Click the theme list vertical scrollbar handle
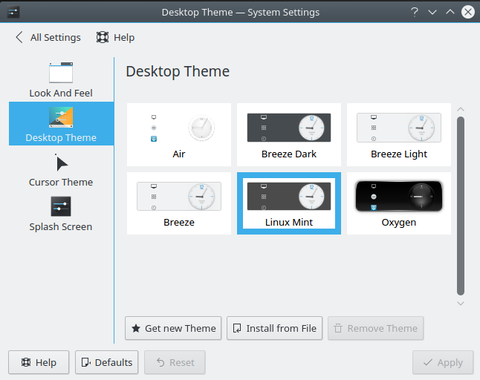This screenshot has height=380, width=480. click(461, 206)
